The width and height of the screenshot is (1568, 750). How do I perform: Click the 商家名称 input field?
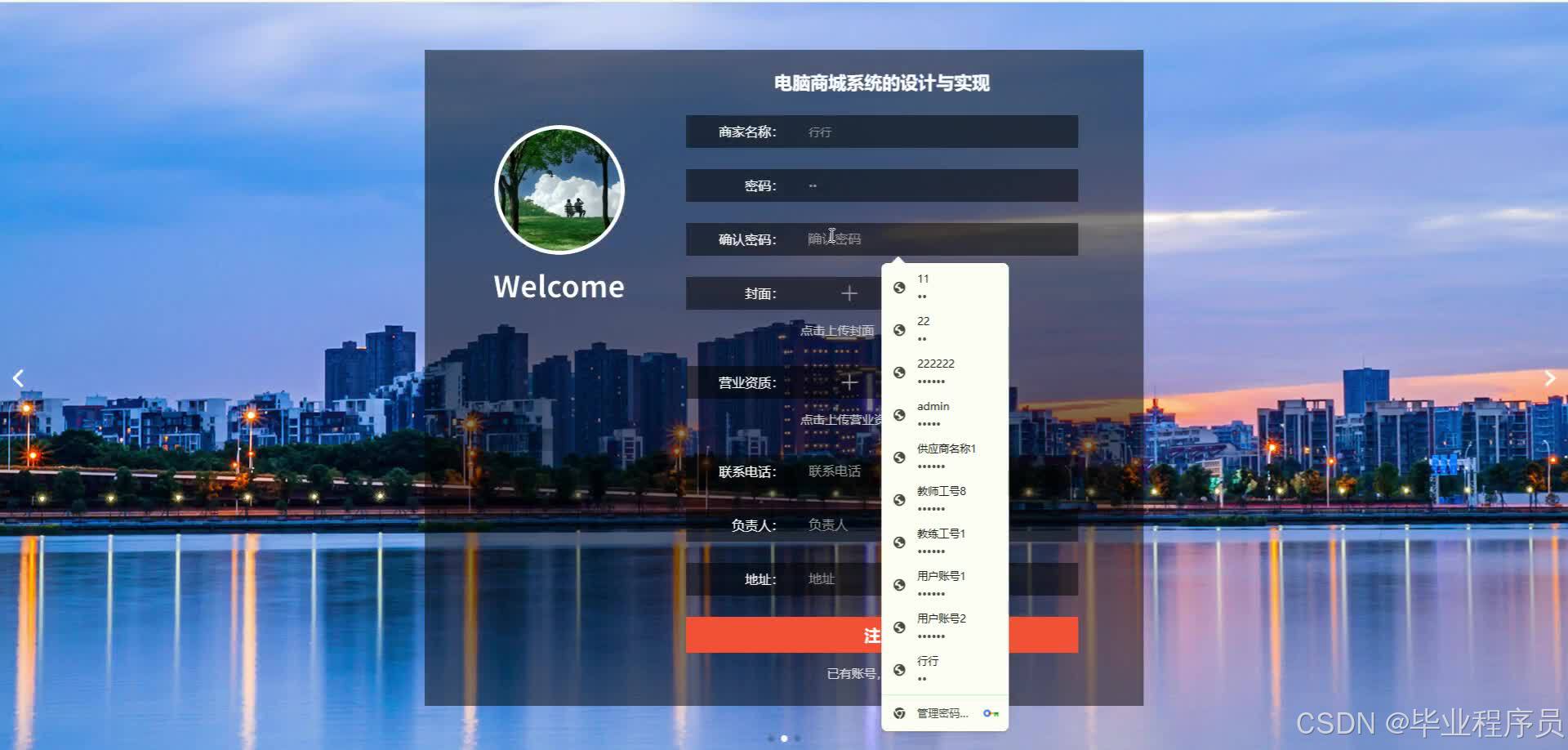(x=898, y=132)
